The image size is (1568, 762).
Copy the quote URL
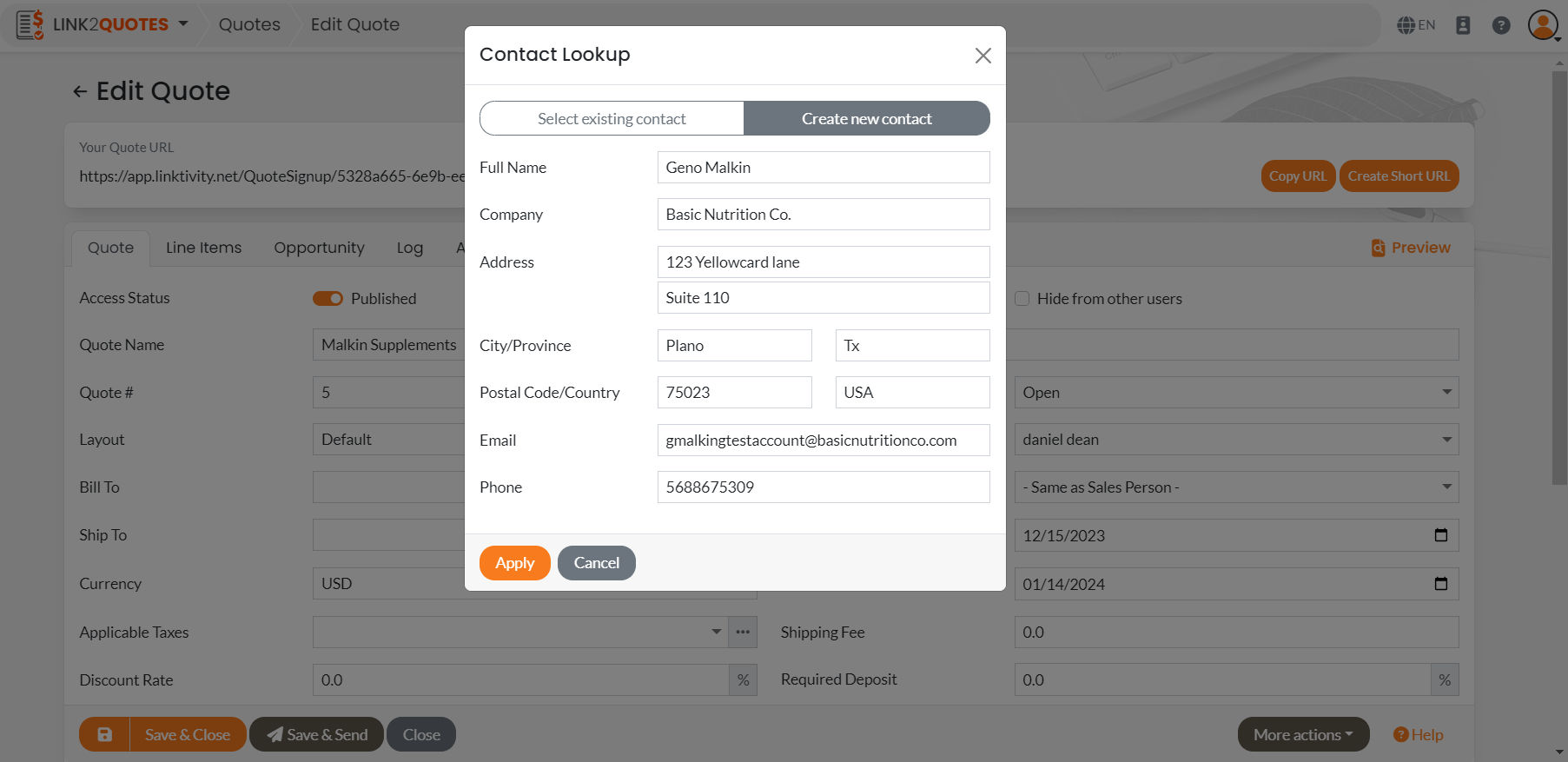tap(1298, 176)
